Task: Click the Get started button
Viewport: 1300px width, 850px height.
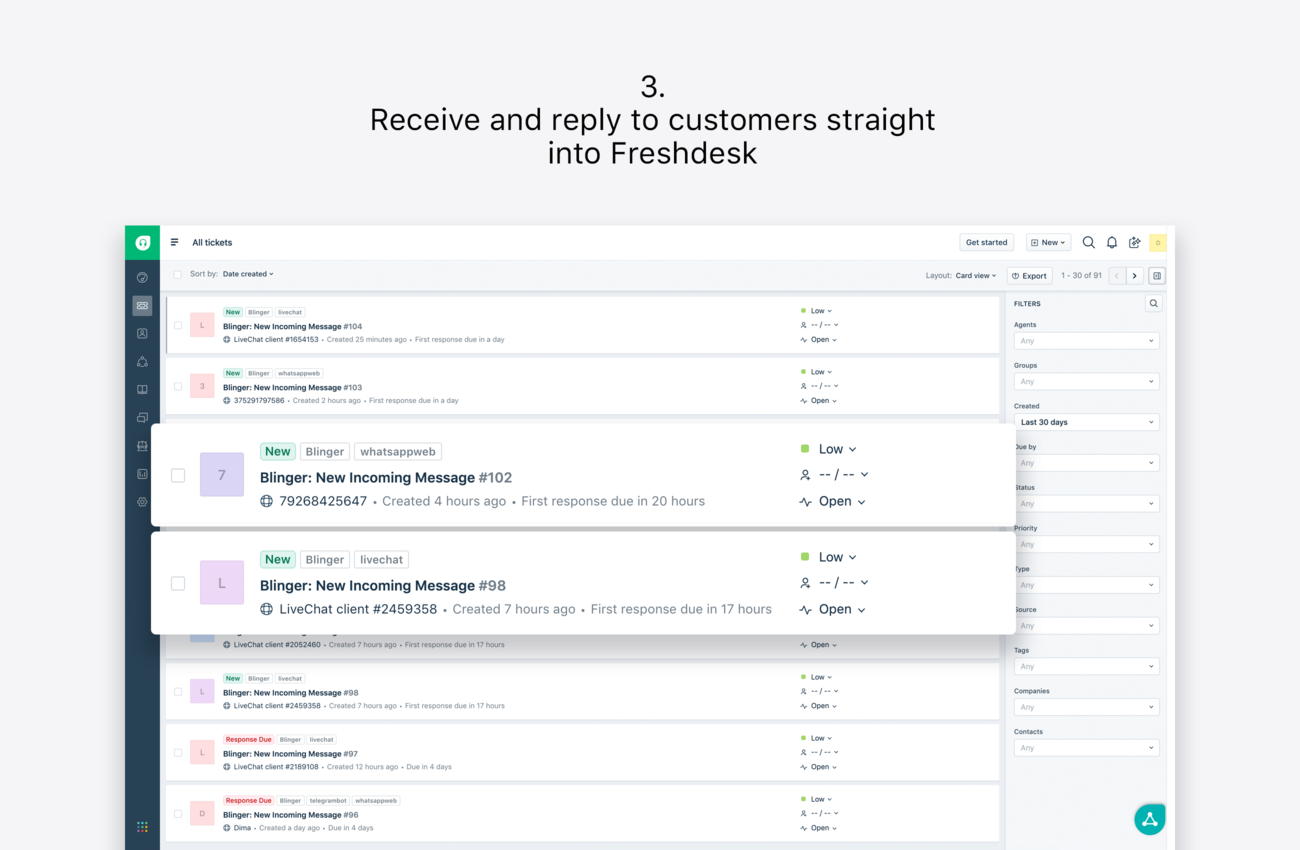Action: (x=986, y=242)
